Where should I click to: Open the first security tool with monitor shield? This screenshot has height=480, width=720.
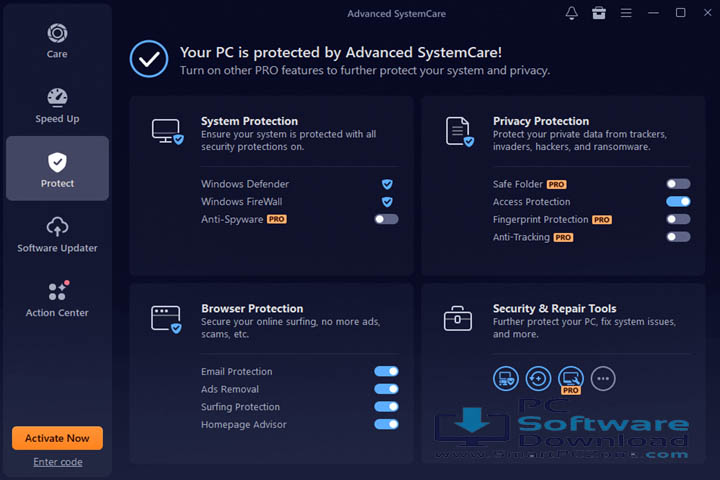(x=506, y=379)
